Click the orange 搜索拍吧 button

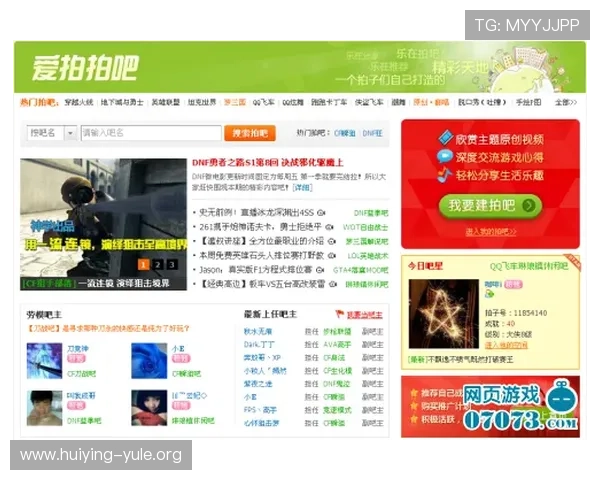[x=250, y=133]
